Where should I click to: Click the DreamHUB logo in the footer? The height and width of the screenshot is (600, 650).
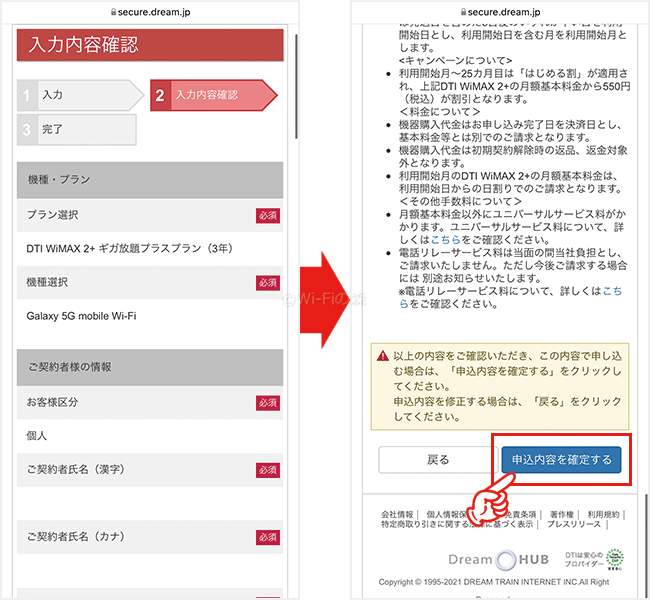click(499, 559)
